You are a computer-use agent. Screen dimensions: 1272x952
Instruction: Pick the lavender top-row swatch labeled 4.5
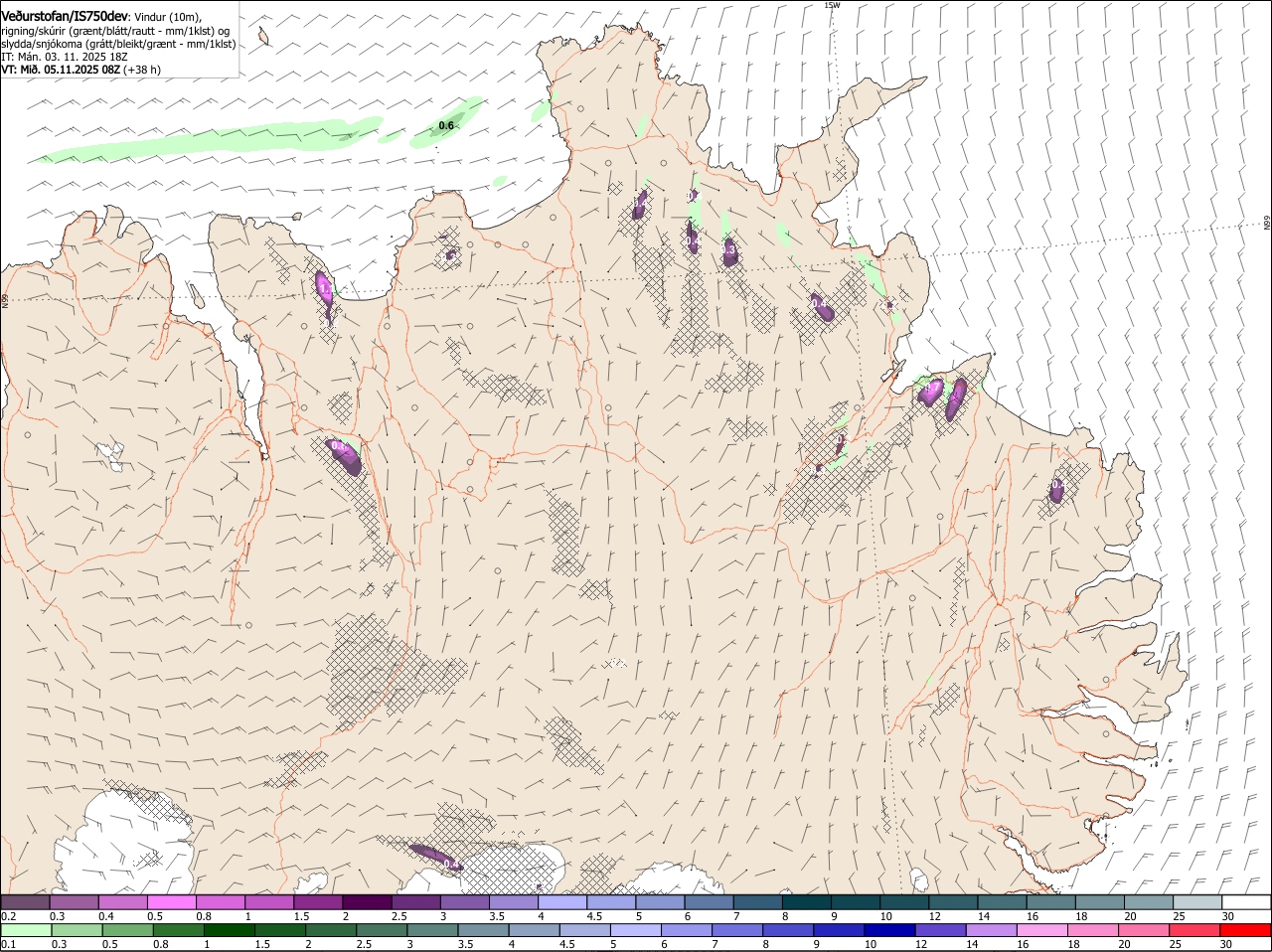tap(610, 902)
